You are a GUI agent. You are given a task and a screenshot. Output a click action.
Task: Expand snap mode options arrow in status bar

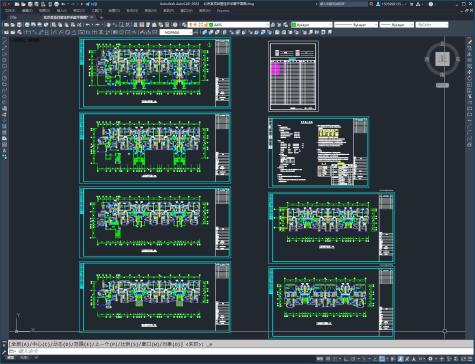340,359
